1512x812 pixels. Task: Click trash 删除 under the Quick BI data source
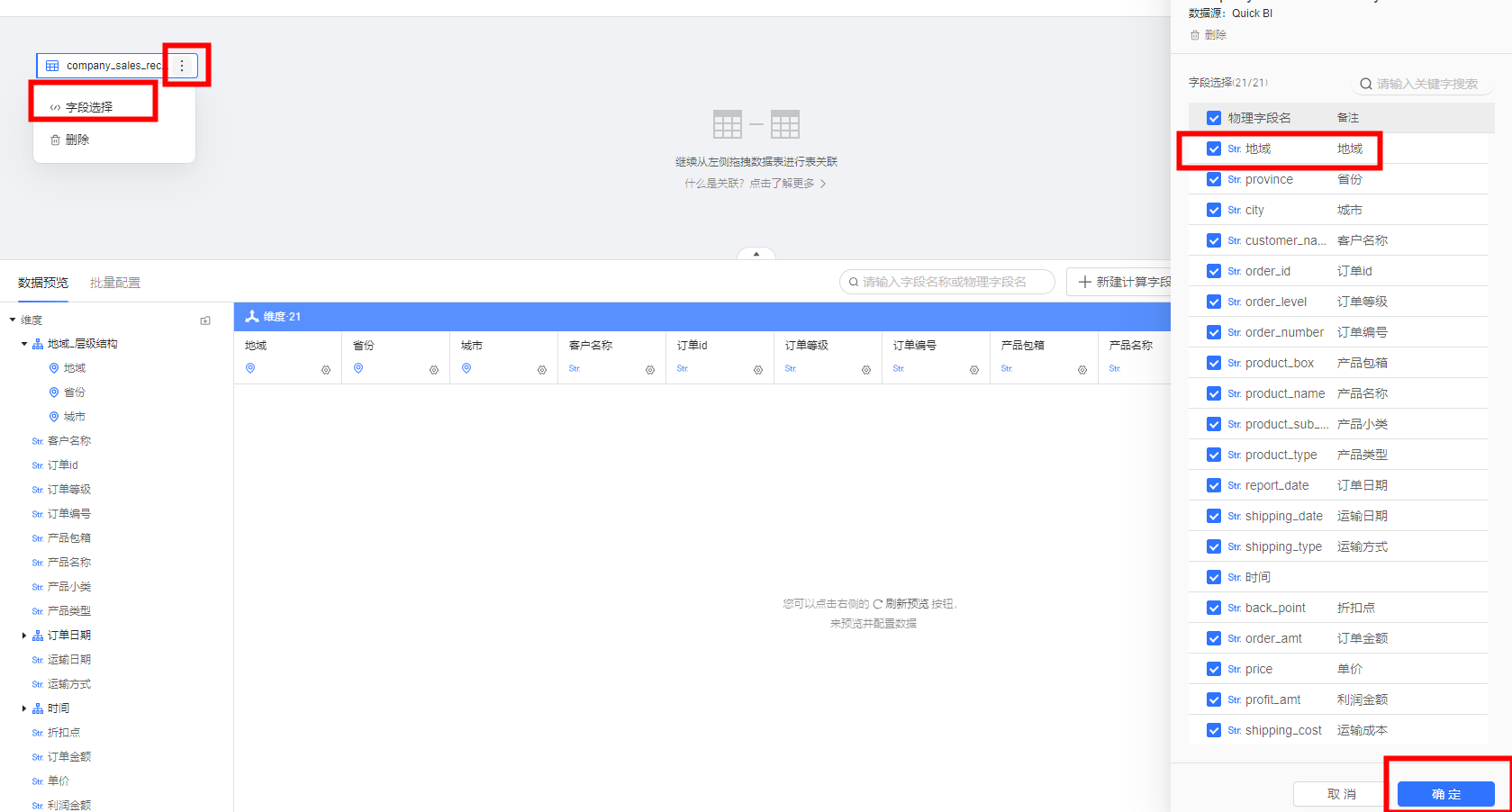point(1209,35)
